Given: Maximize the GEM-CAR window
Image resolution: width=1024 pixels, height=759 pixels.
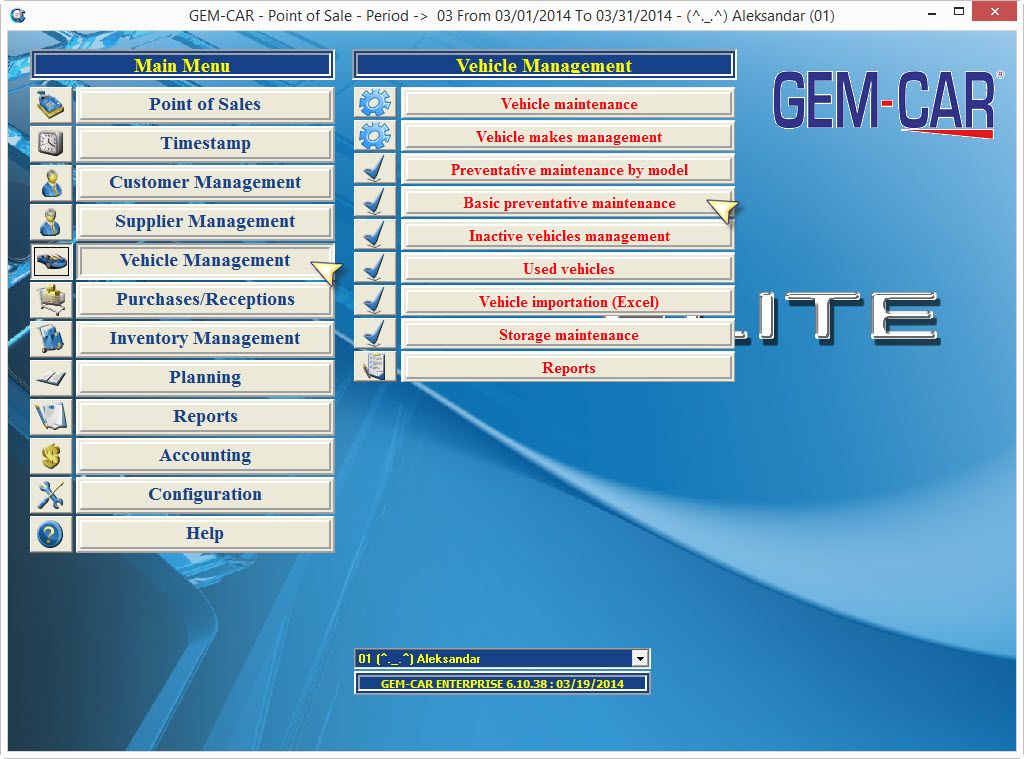Looking at the screenshot, I should coord(958,12).
